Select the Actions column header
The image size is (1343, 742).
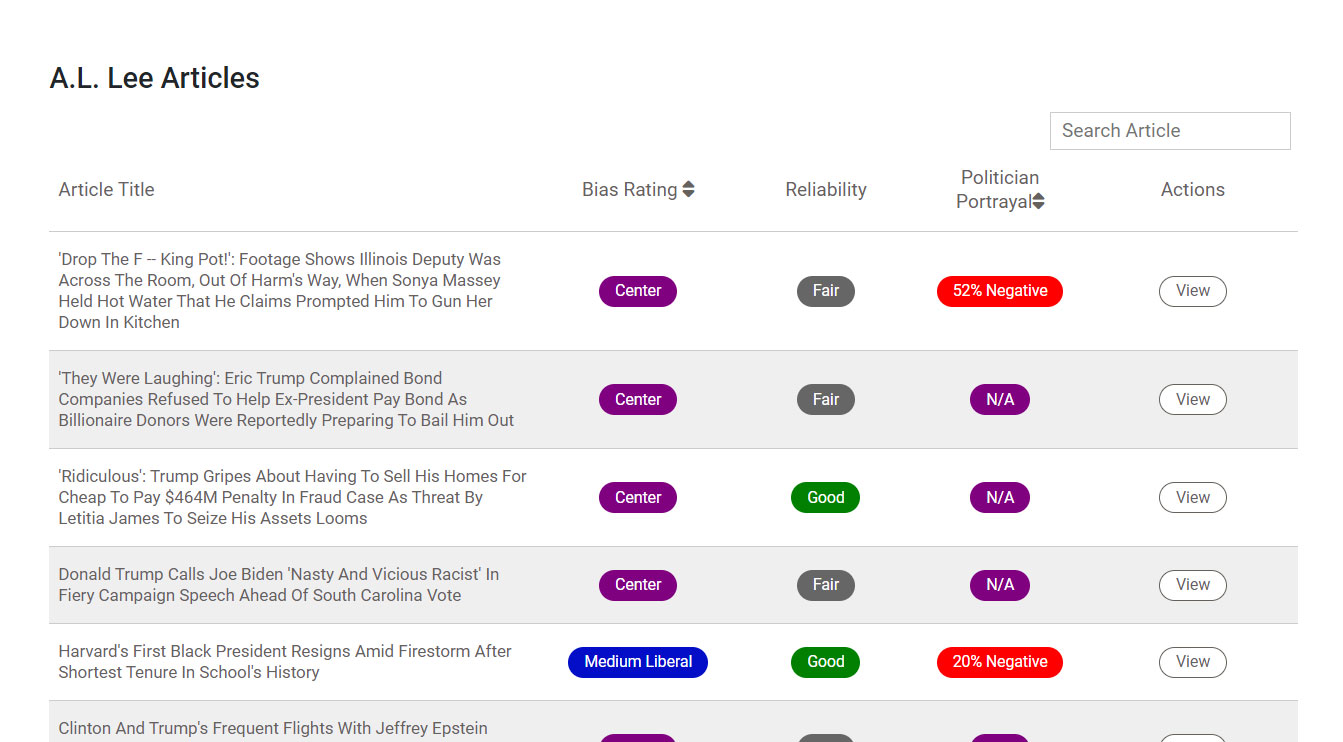point(1192,189)
